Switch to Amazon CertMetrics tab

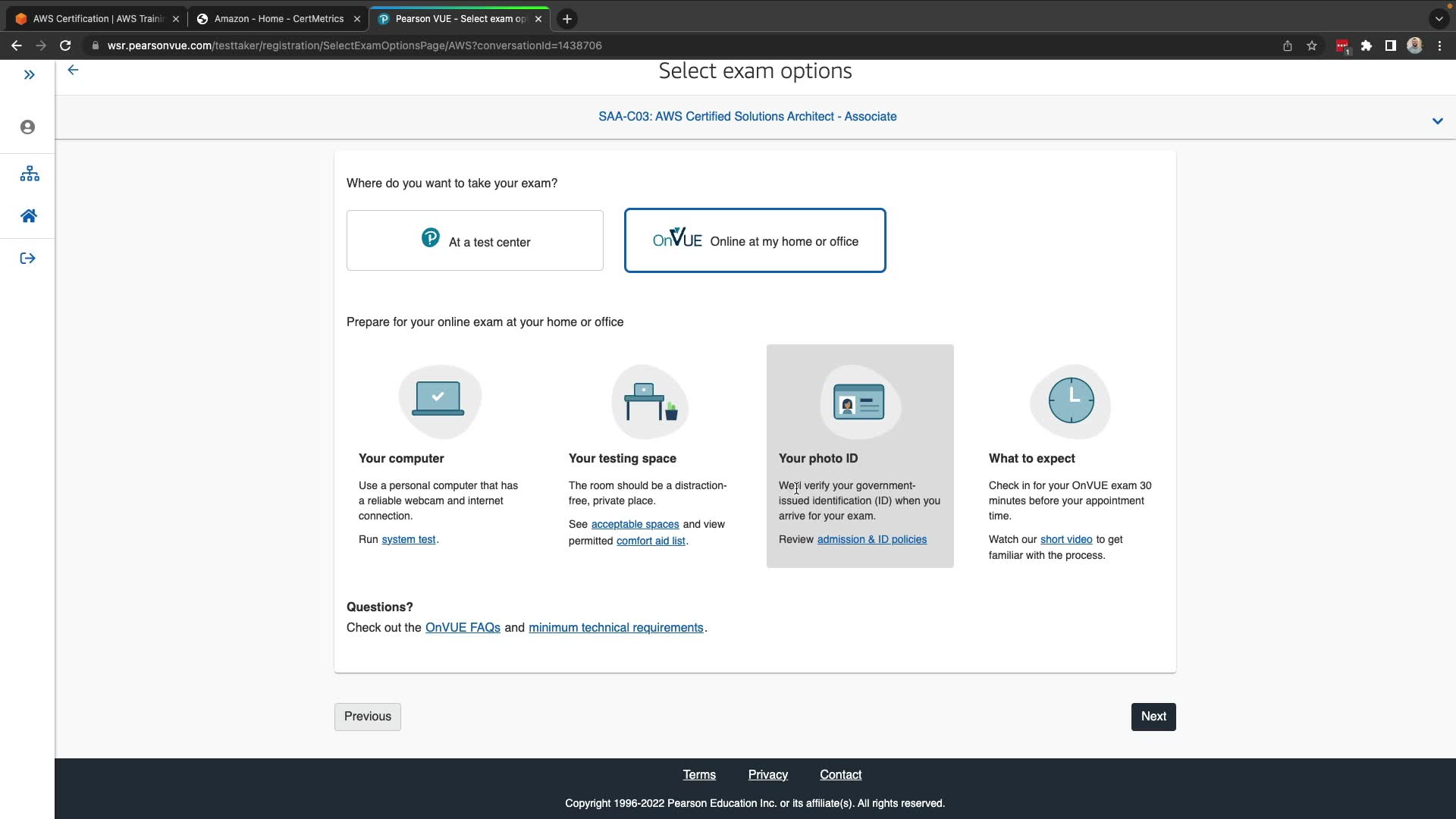click(278, 19)
